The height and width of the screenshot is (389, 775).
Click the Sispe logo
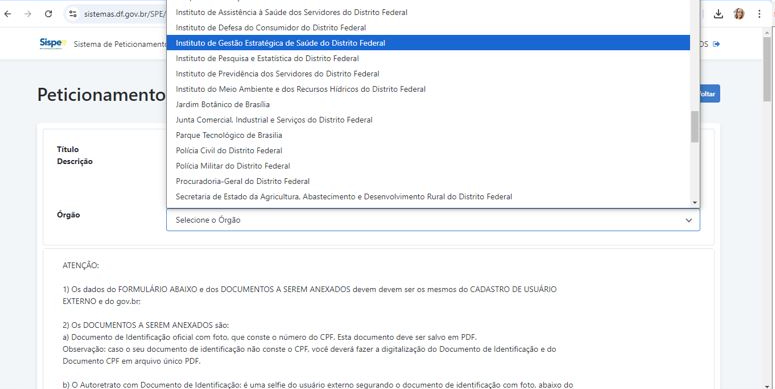click(x=52, y=43)
